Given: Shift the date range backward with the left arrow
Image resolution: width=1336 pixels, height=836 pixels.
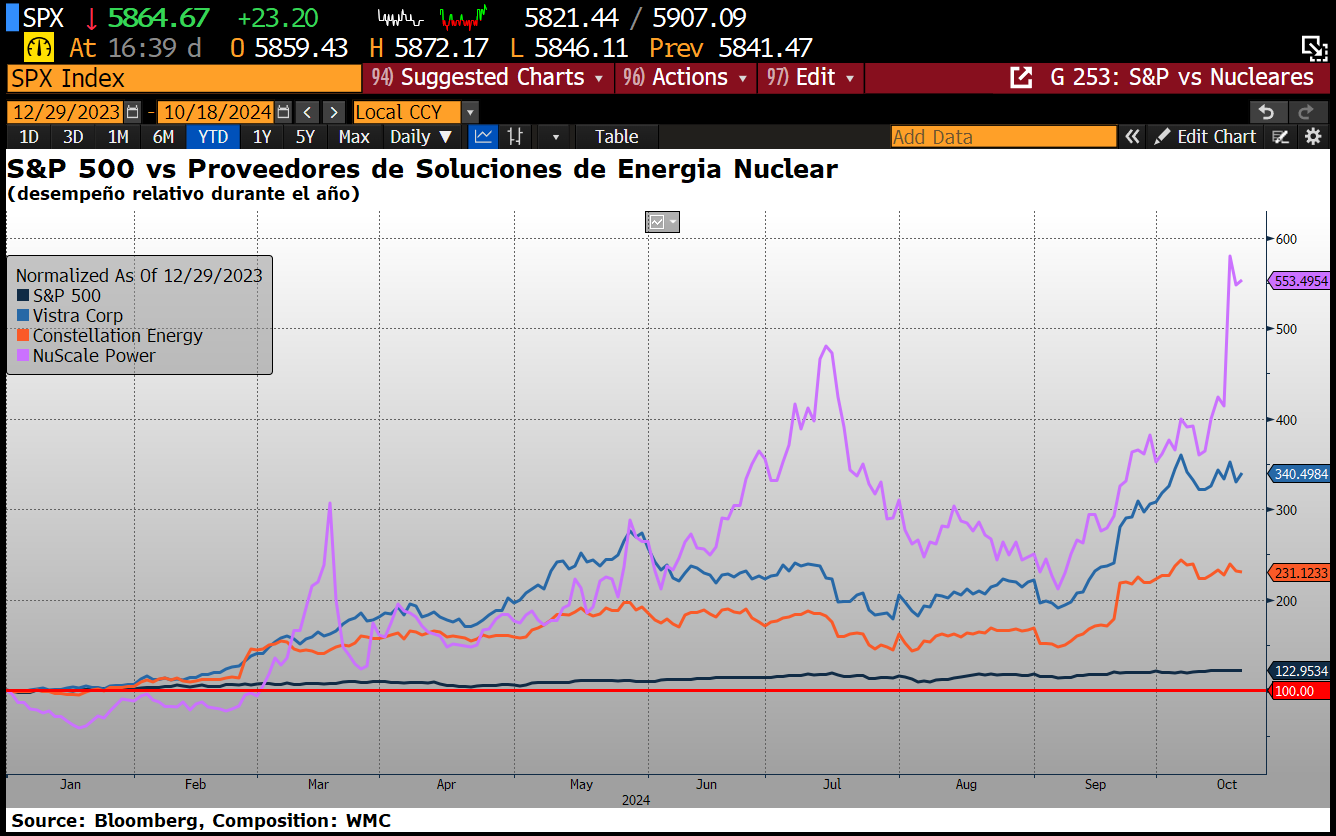Looking at the screenshot, I should 308,112.
